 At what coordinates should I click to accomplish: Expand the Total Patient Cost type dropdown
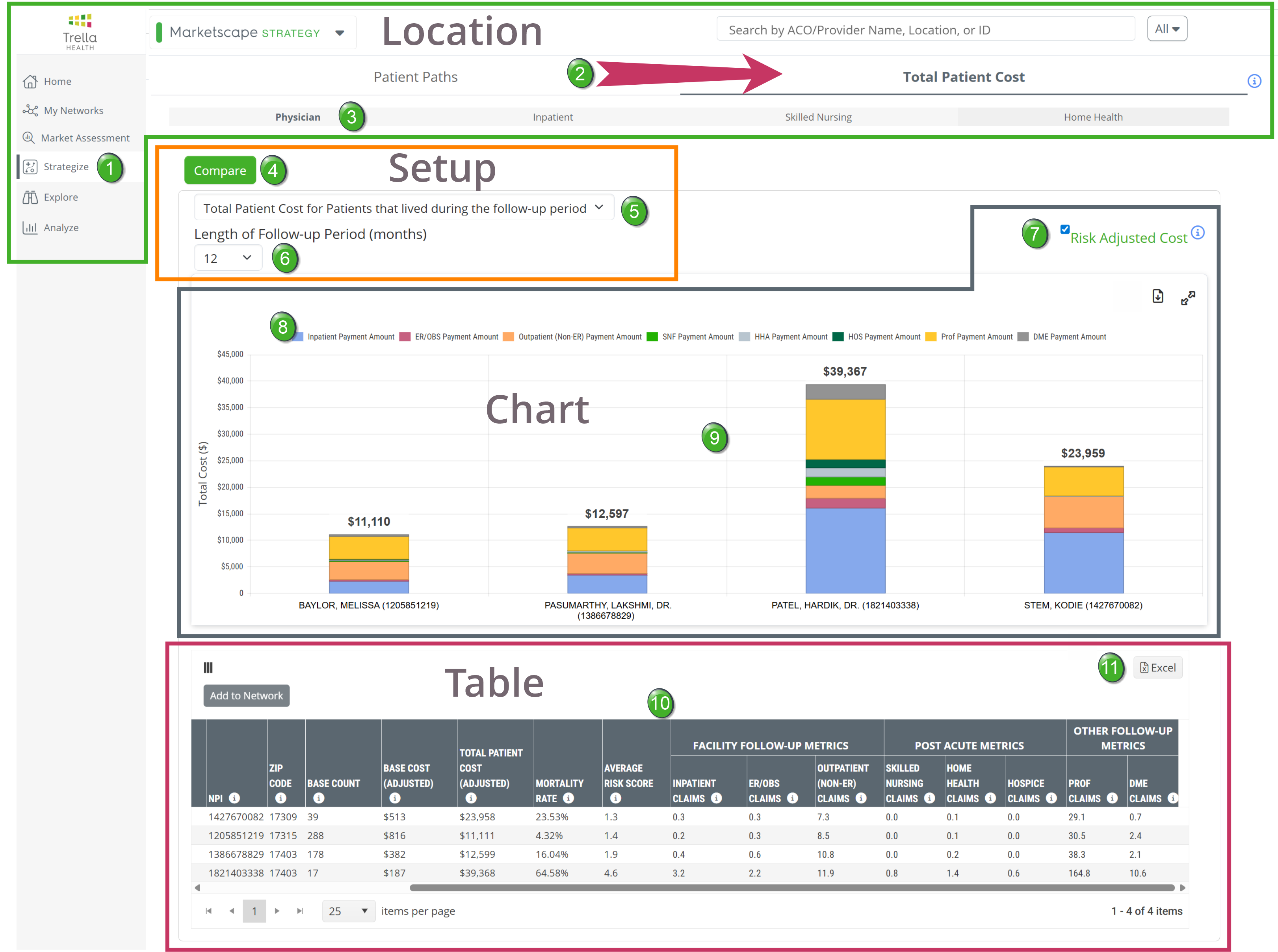(403, 208)
